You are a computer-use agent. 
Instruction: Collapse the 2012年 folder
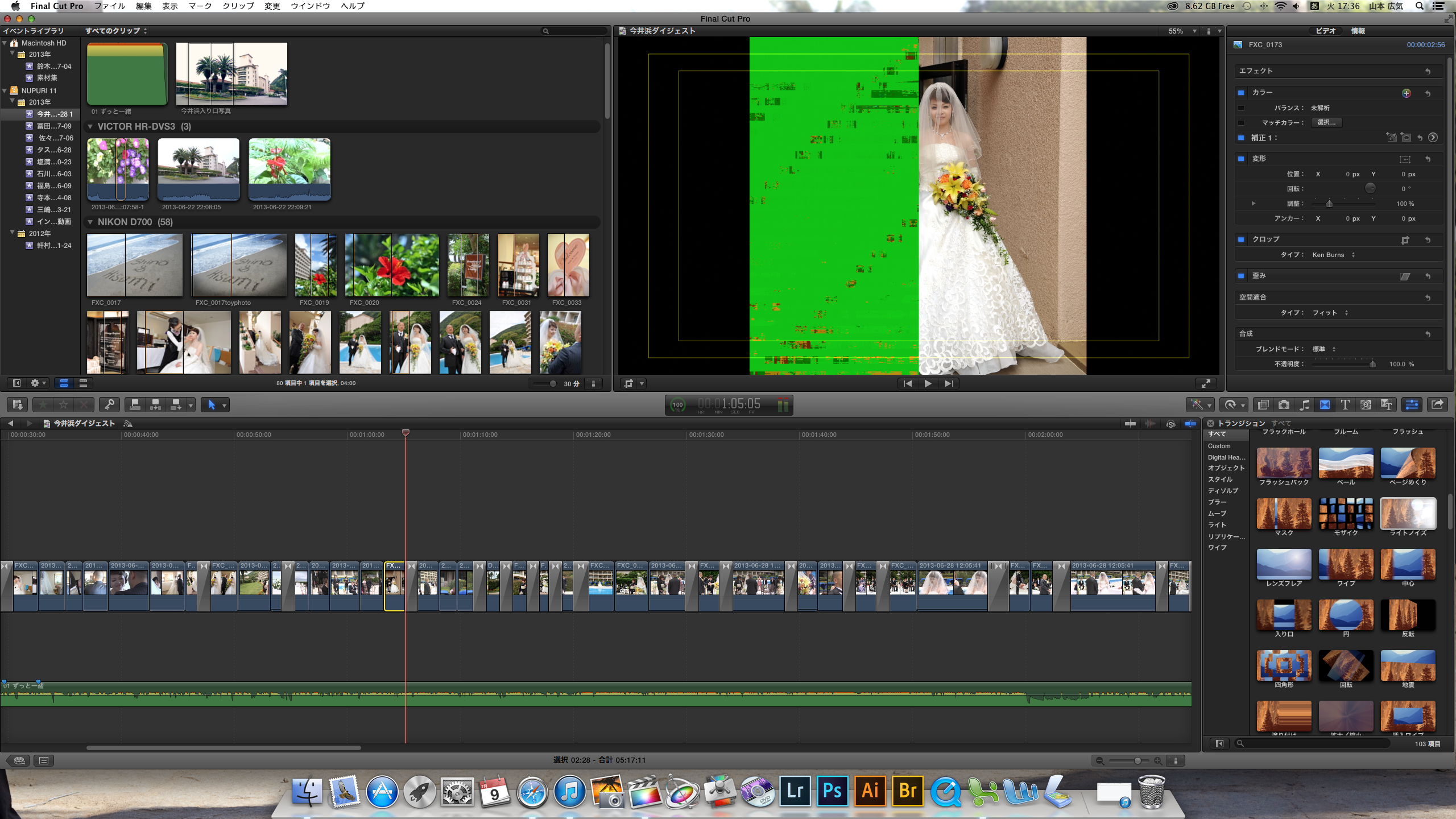point(13,233)
